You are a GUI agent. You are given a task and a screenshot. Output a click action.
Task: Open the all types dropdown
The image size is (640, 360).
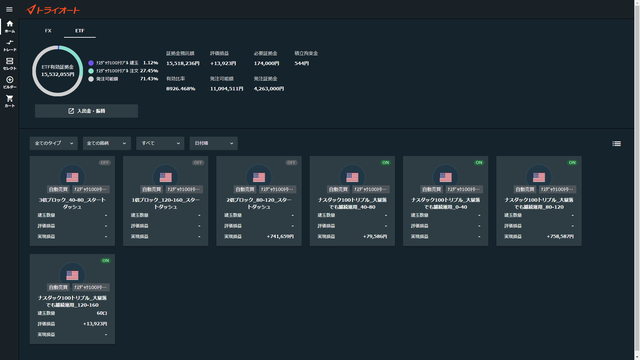(53, 143)
